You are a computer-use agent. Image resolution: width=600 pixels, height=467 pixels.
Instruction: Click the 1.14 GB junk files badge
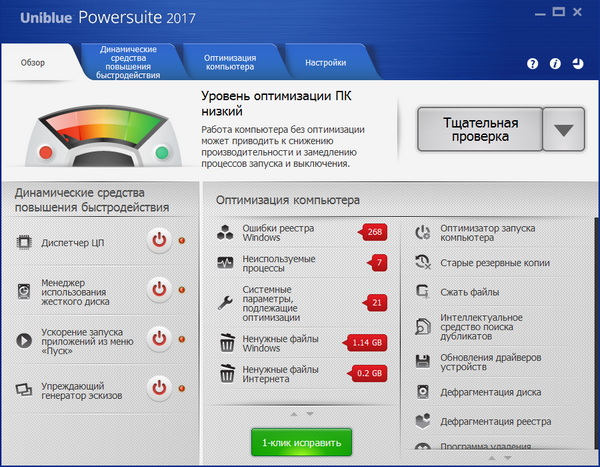pyautogui.click(x=365, y=343)
